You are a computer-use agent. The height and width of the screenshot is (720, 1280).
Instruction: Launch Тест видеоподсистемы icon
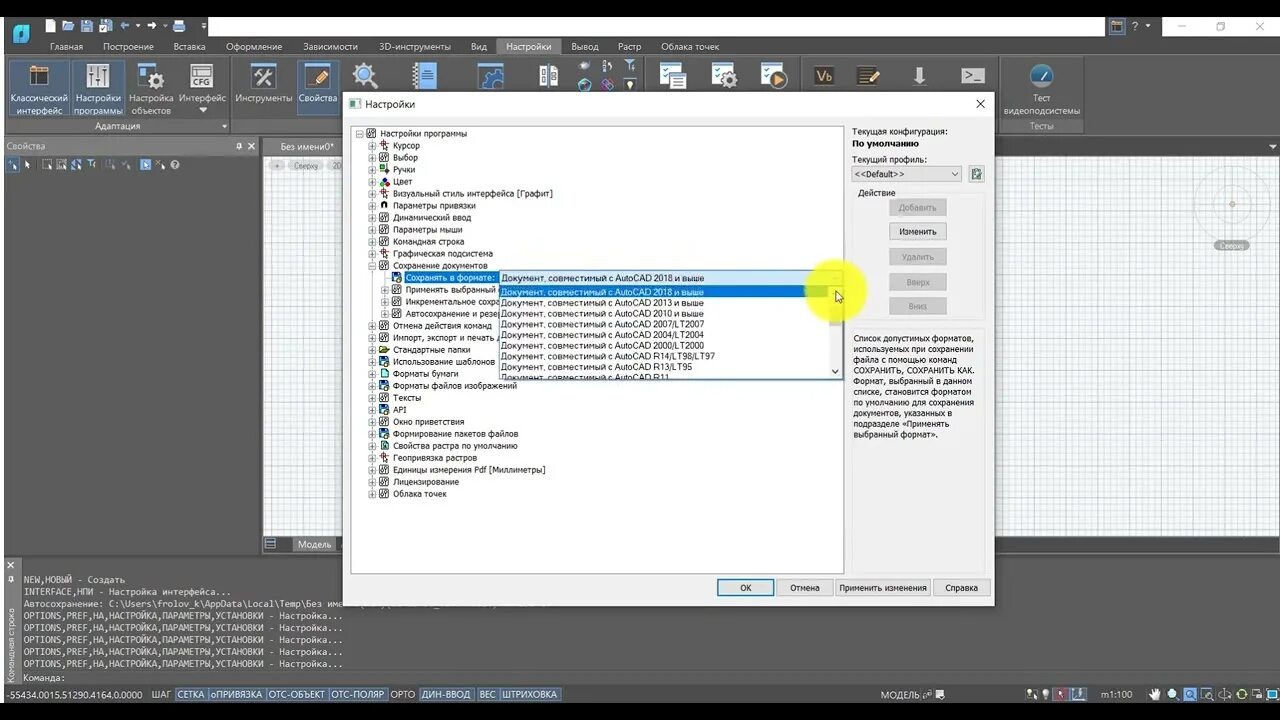click(1041, 89)
